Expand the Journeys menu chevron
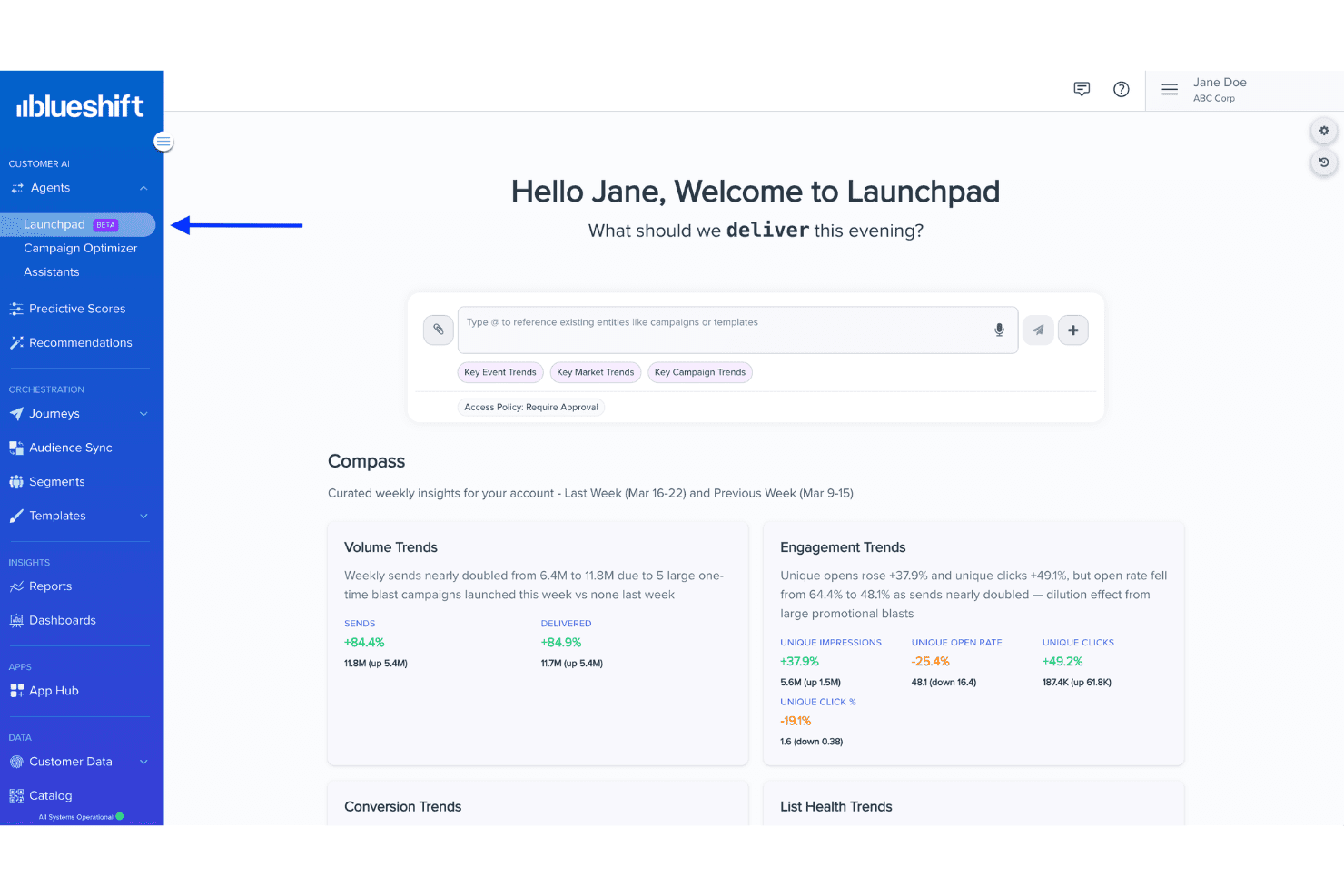This screenshot has width=1344, height=896. point(143,414)
